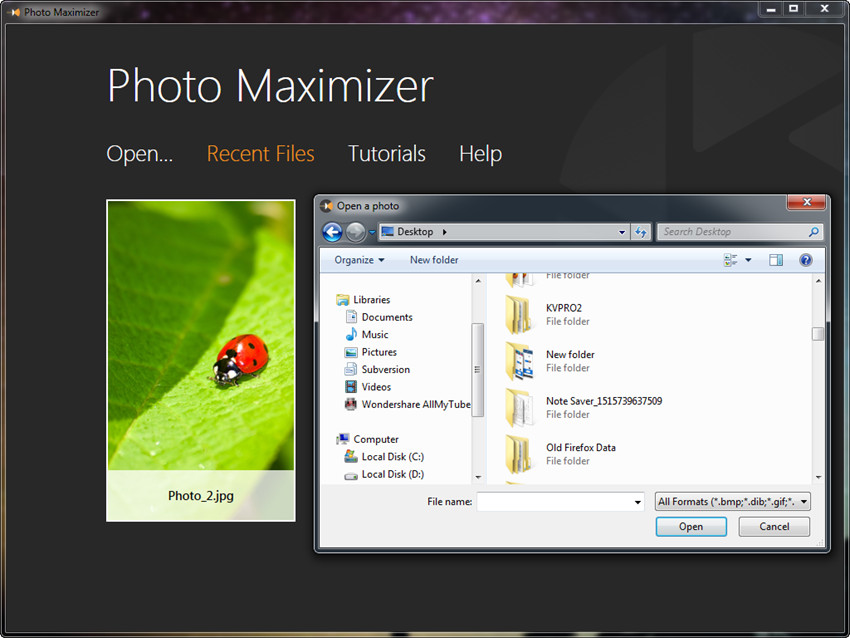Viewport: 850px width, 638px height.
Task: Open the Organize menu
Action: pos(359,260)
